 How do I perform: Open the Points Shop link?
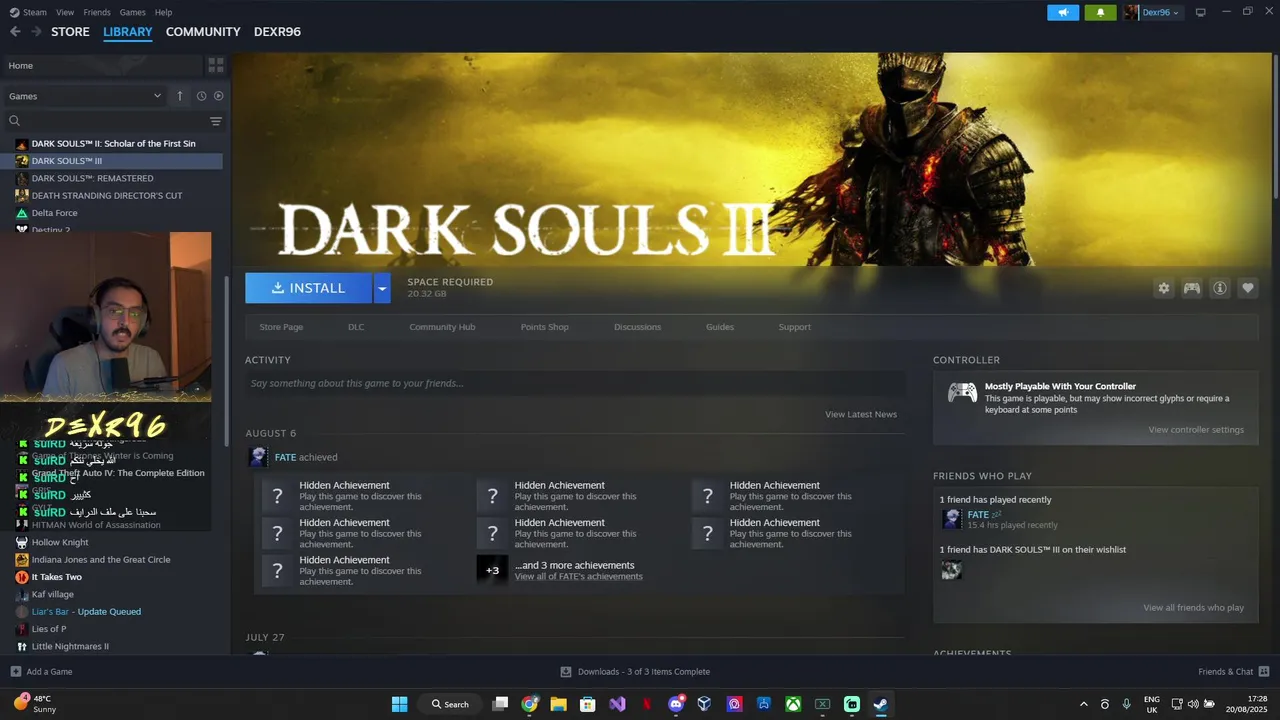(x=544, y=327)
